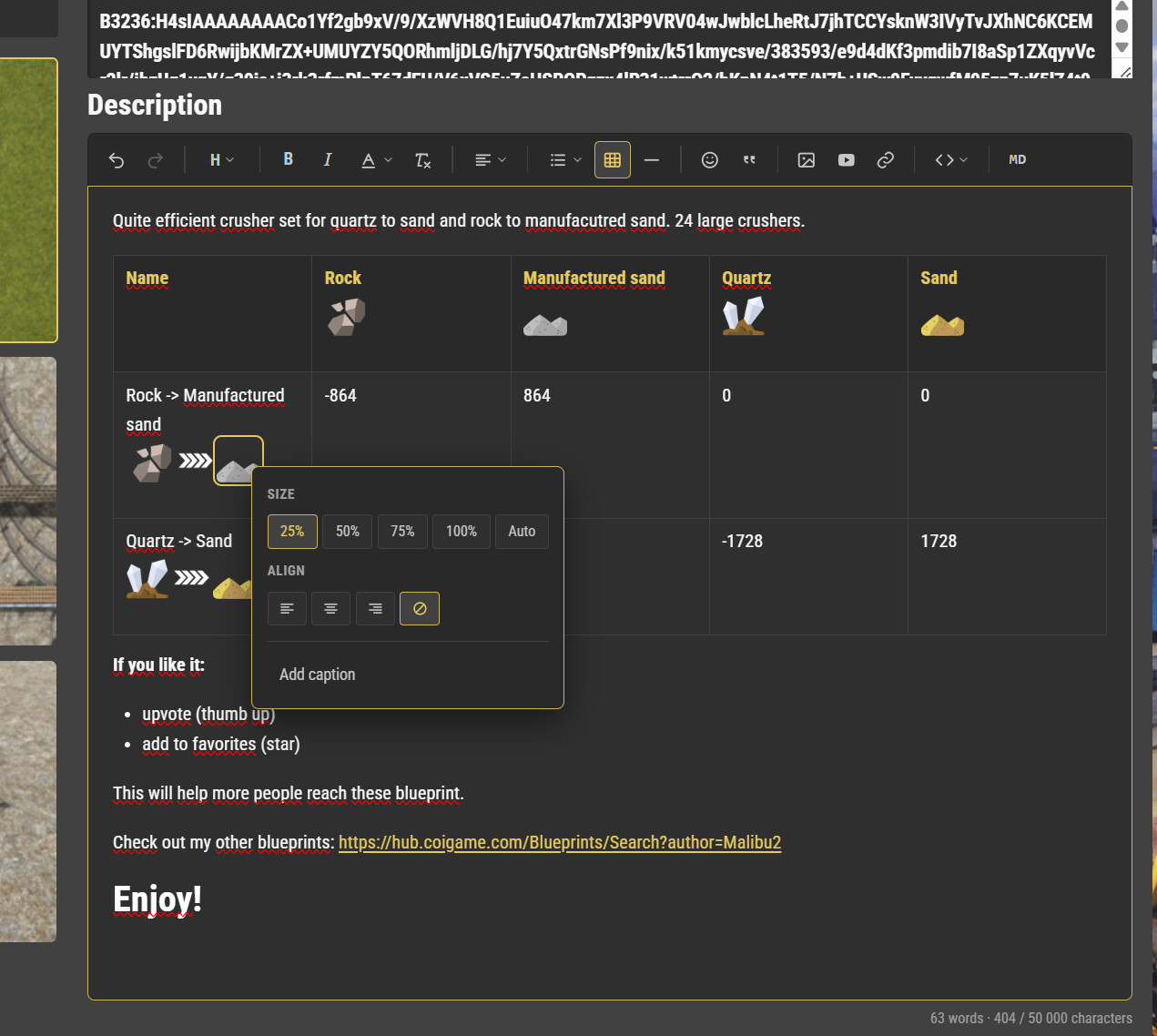Set image size to 25%
Screen dimensions: 1157x1036
point(292,532)
